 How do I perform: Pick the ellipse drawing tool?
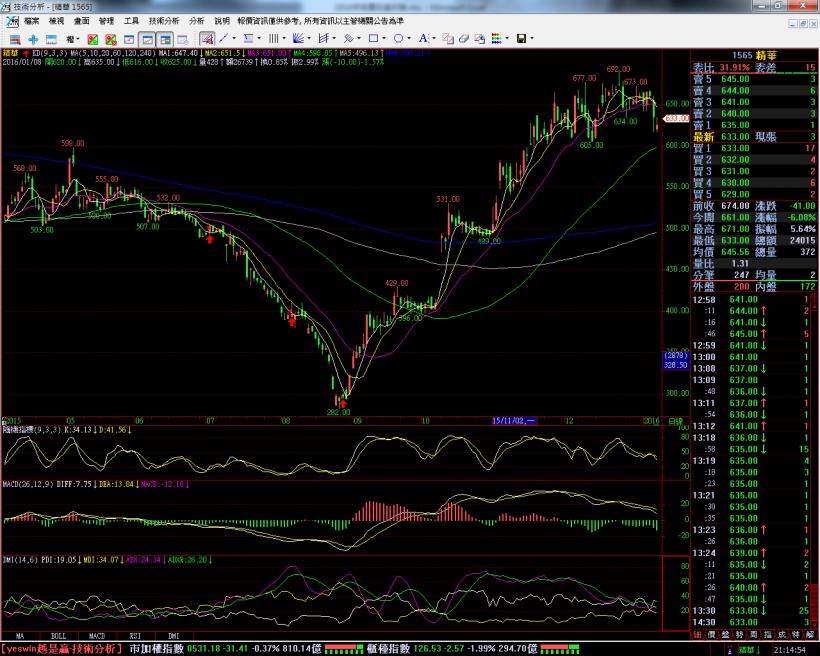tap(398, 39)
